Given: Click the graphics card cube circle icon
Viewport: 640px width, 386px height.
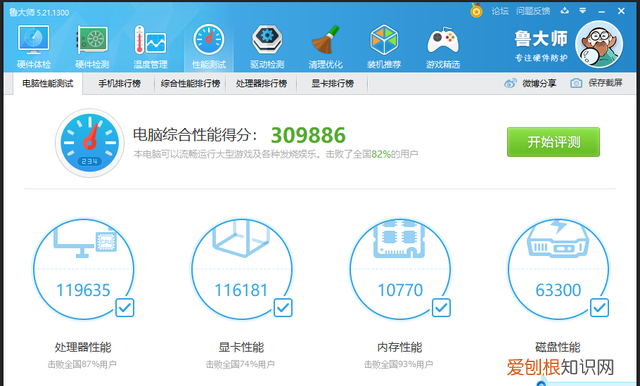Looking at the screenshot, I should coord(242,269).
